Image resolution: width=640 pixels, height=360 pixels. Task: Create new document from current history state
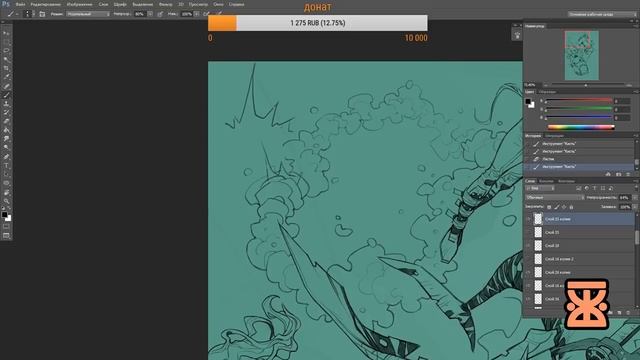point(608,174)
